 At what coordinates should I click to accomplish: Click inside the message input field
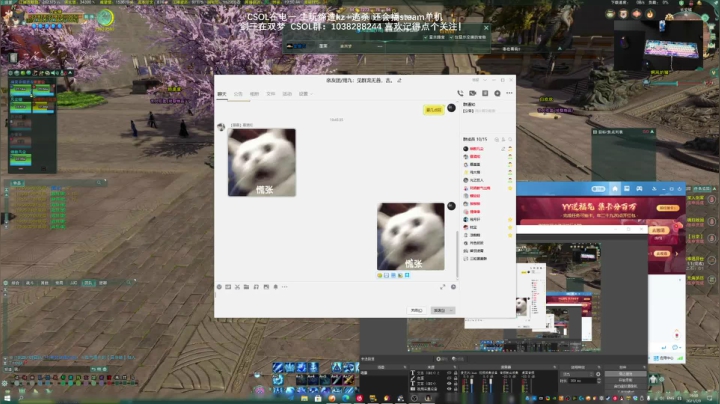point(335,298)
